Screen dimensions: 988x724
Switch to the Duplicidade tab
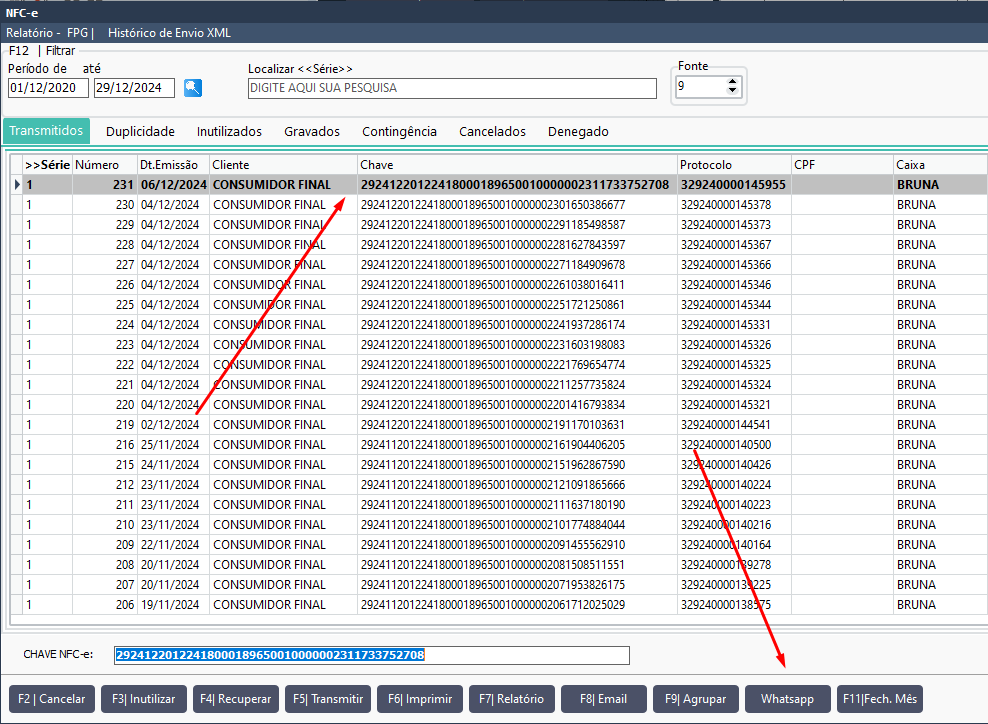click(x=140, y=131)
